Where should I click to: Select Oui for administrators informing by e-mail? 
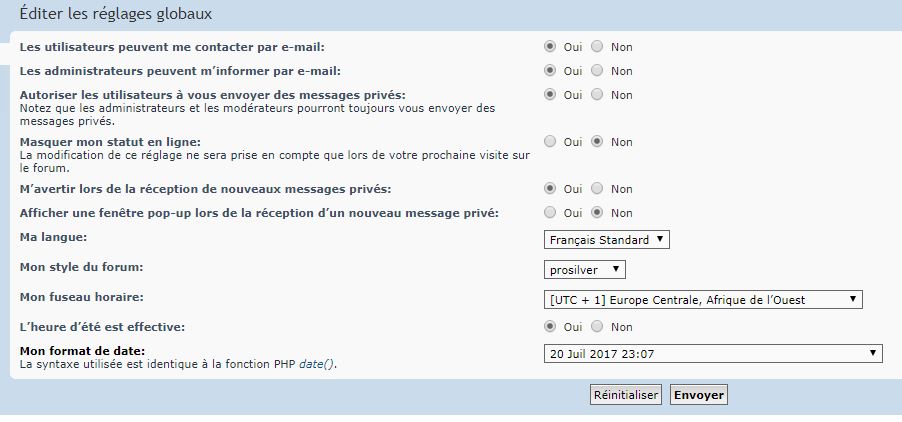click(x=550, y=71)
